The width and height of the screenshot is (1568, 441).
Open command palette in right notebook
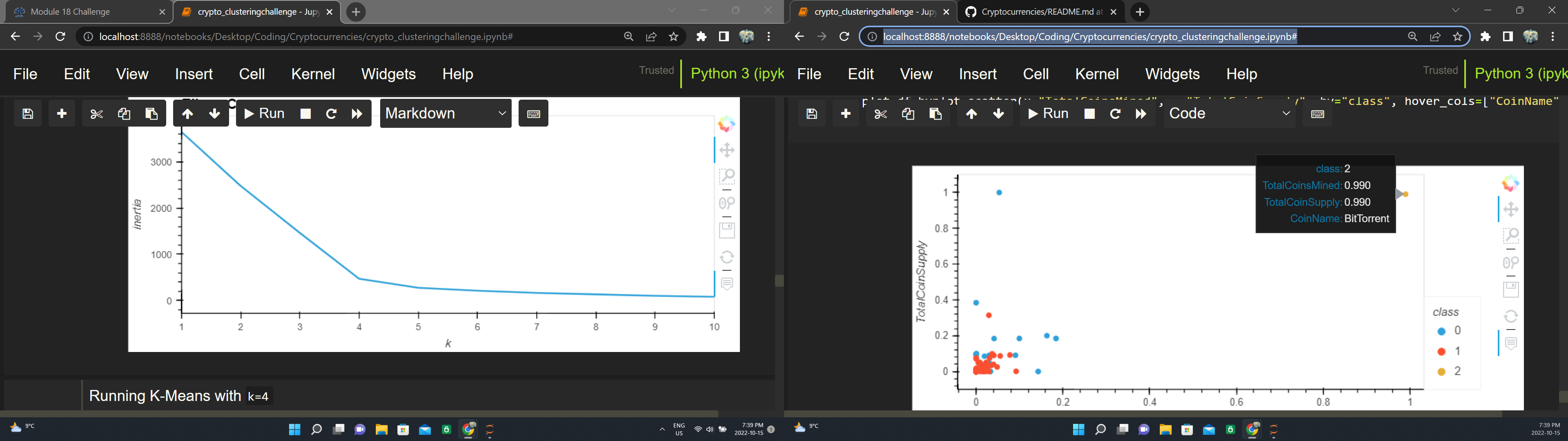coord(1317,114)
